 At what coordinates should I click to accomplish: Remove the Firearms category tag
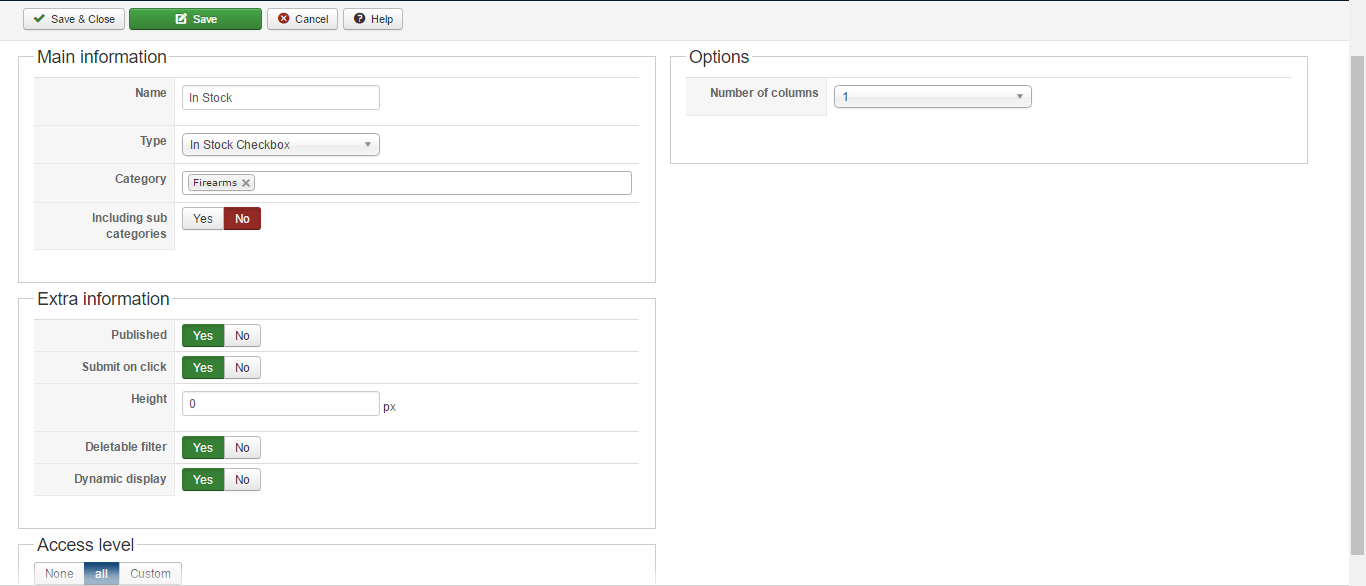pos(246,183)
